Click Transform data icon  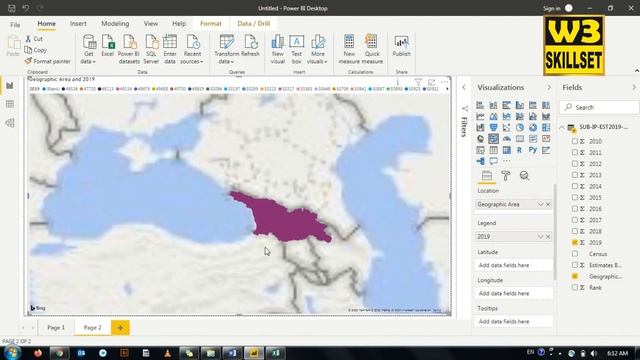227,42
